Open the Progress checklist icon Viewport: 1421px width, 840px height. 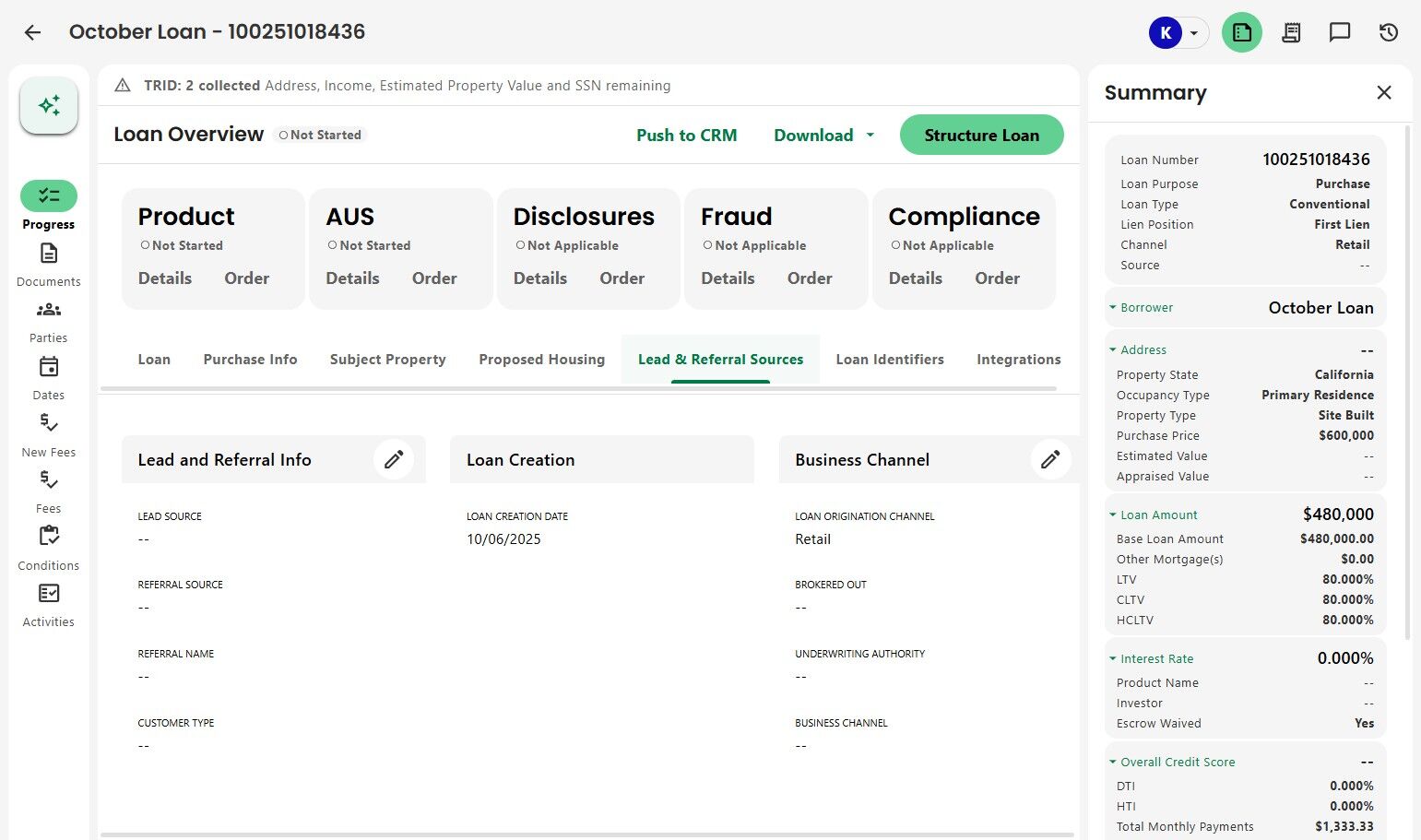click(49, 195)
